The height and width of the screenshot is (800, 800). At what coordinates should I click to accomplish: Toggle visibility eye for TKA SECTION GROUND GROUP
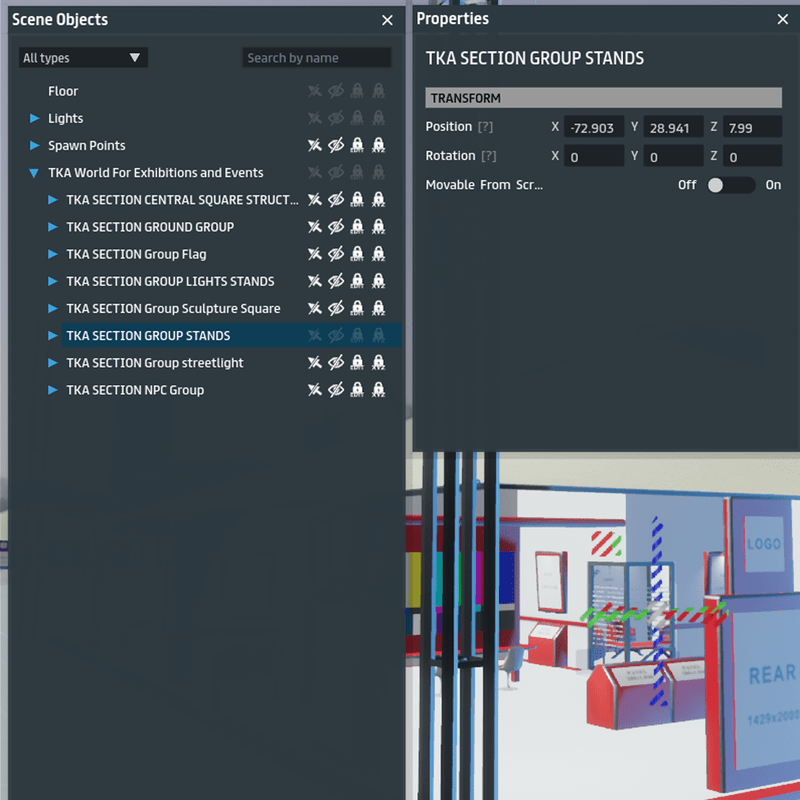(x=336, y=227)
